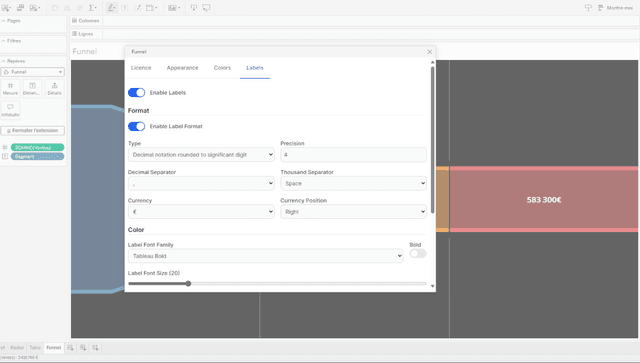Click the red funnel segment labeled 583 300€
640x363 pixels.
(x=544, y=199)
